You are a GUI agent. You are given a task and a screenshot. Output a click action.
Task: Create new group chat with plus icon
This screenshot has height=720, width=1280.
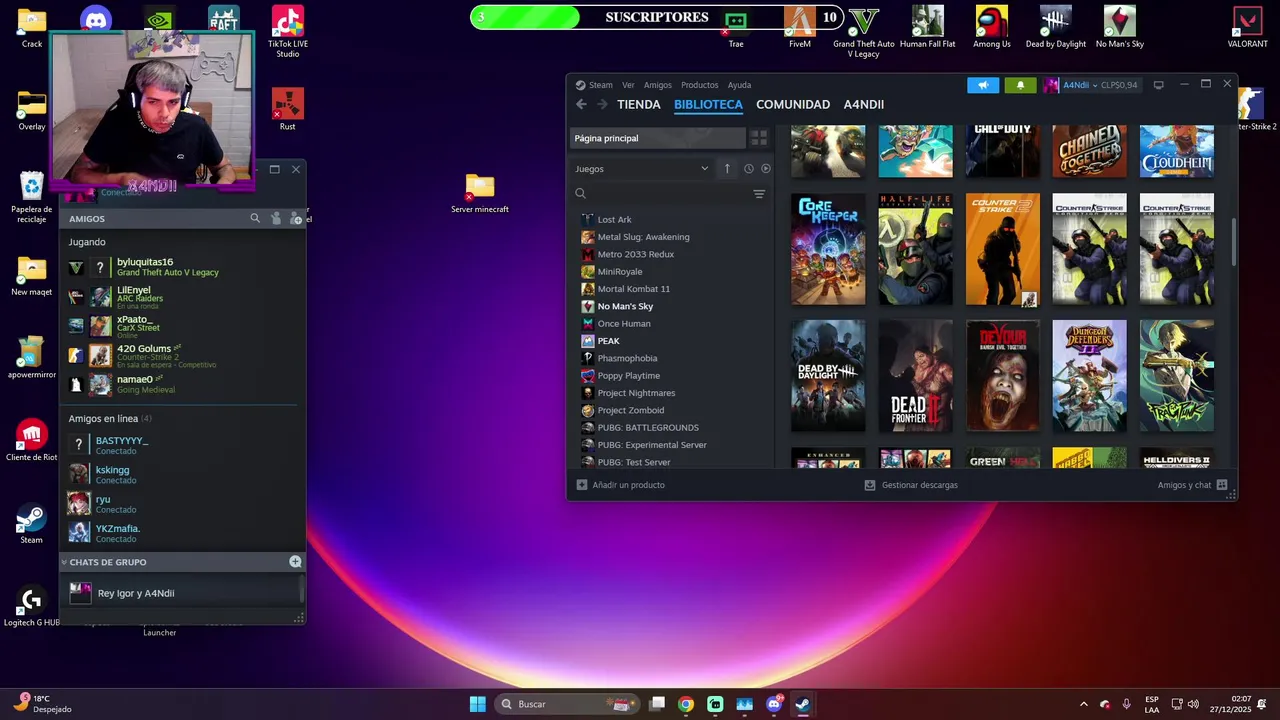[295, 562]
